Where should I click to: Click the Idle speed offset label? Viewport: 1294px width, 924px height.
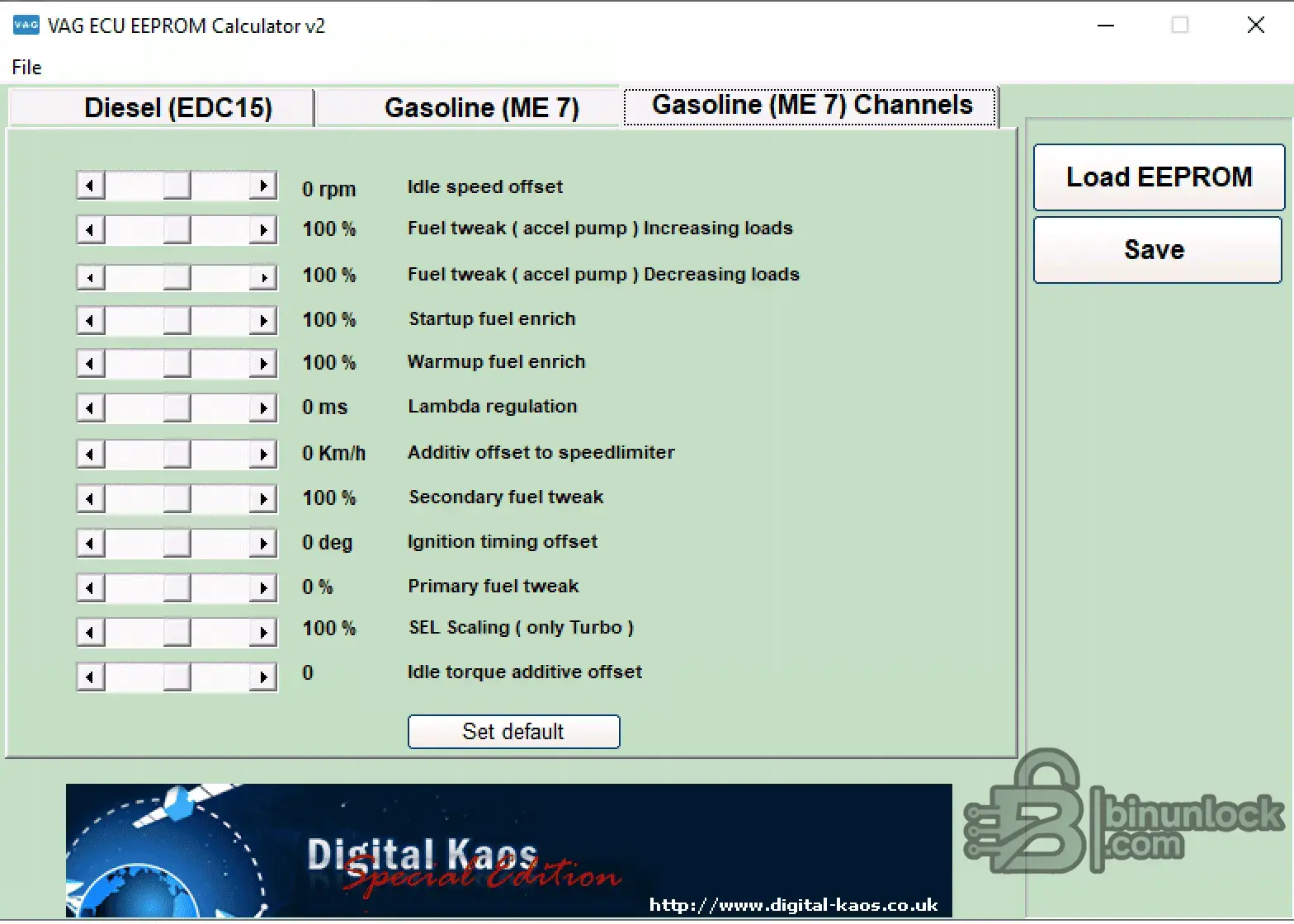coord(485,187)
